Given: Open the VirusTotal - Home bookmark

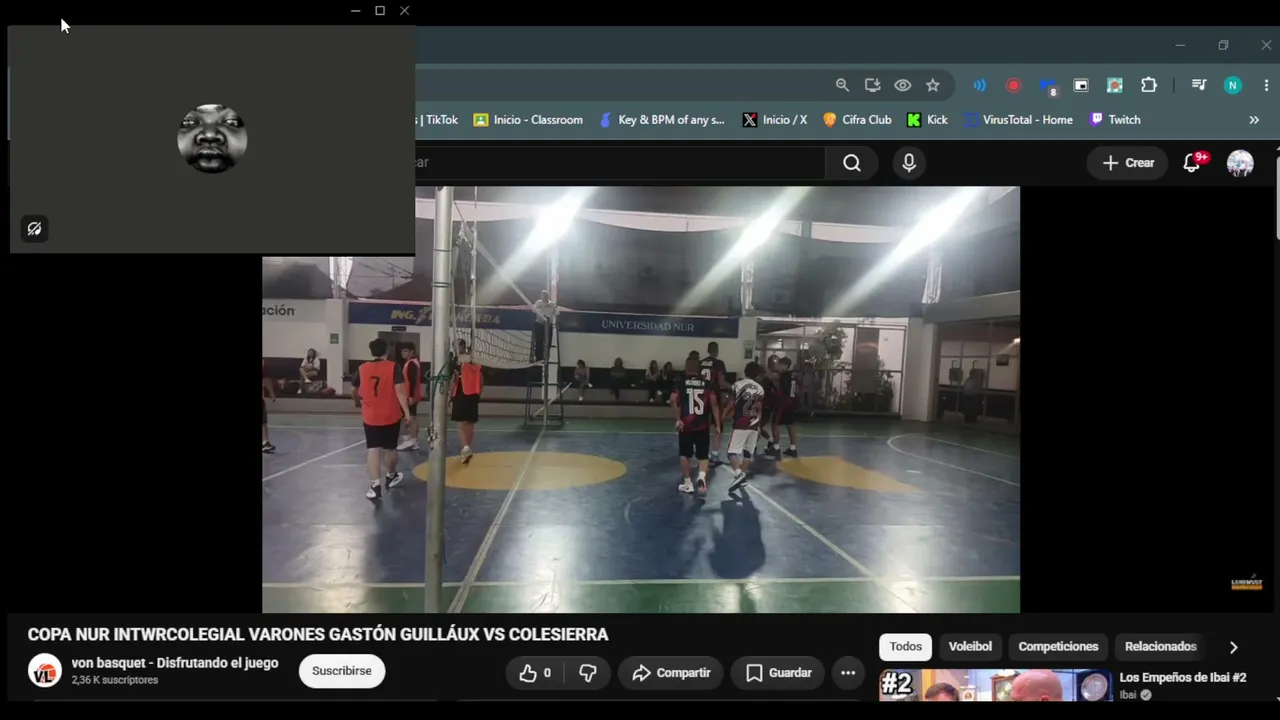Looking at the screenshot, I should click(1018, 120).
